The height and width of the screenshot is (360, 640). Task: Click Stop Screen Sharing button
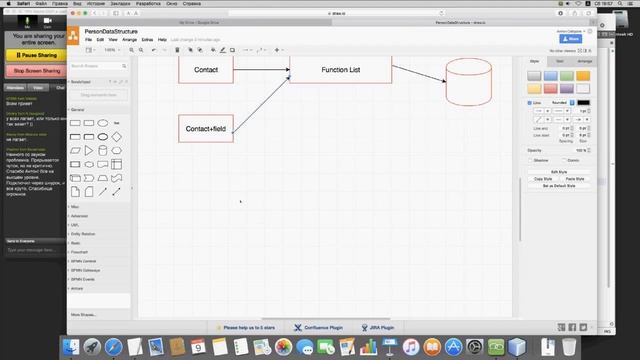36,71
